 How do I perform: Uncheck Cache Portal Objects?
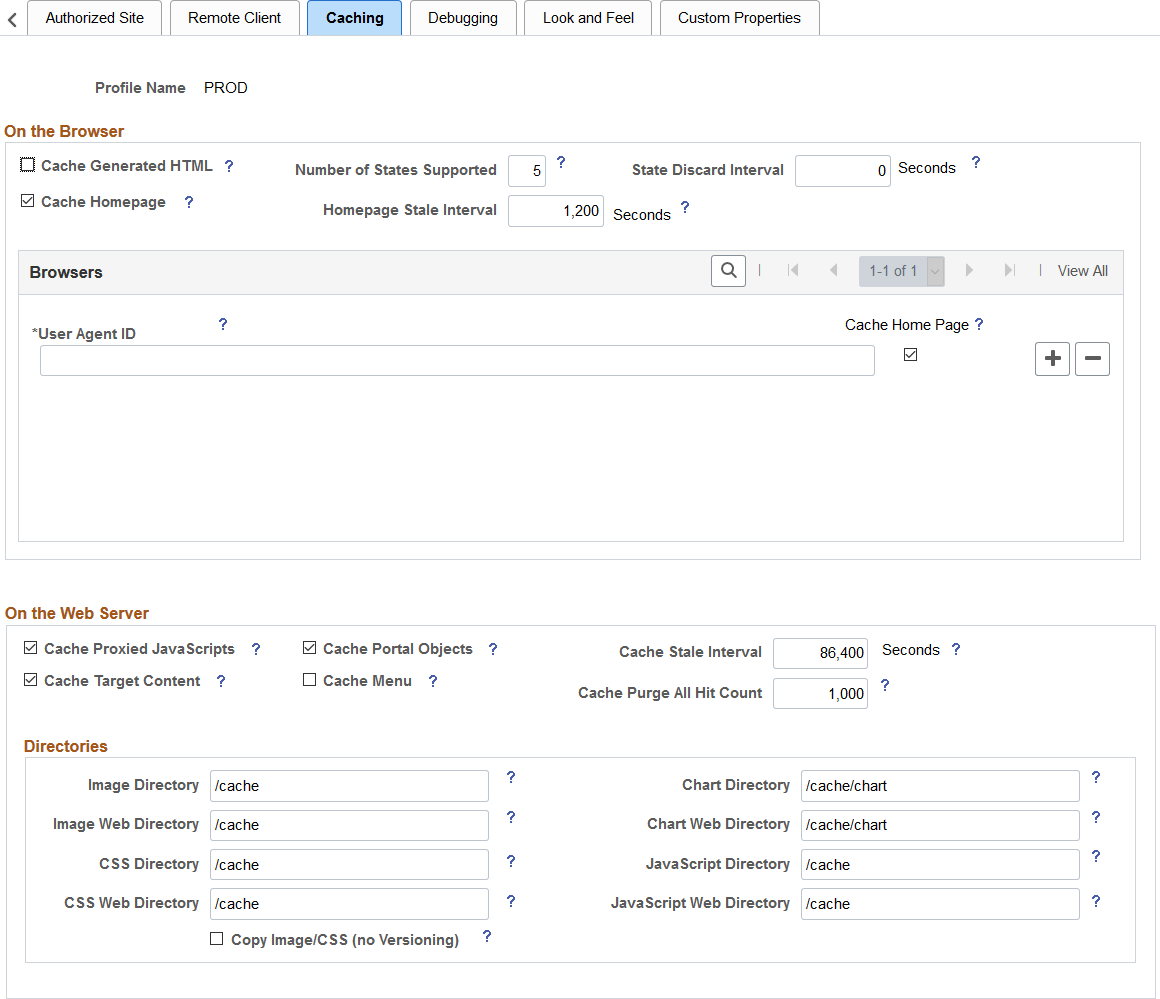point(309,648)
